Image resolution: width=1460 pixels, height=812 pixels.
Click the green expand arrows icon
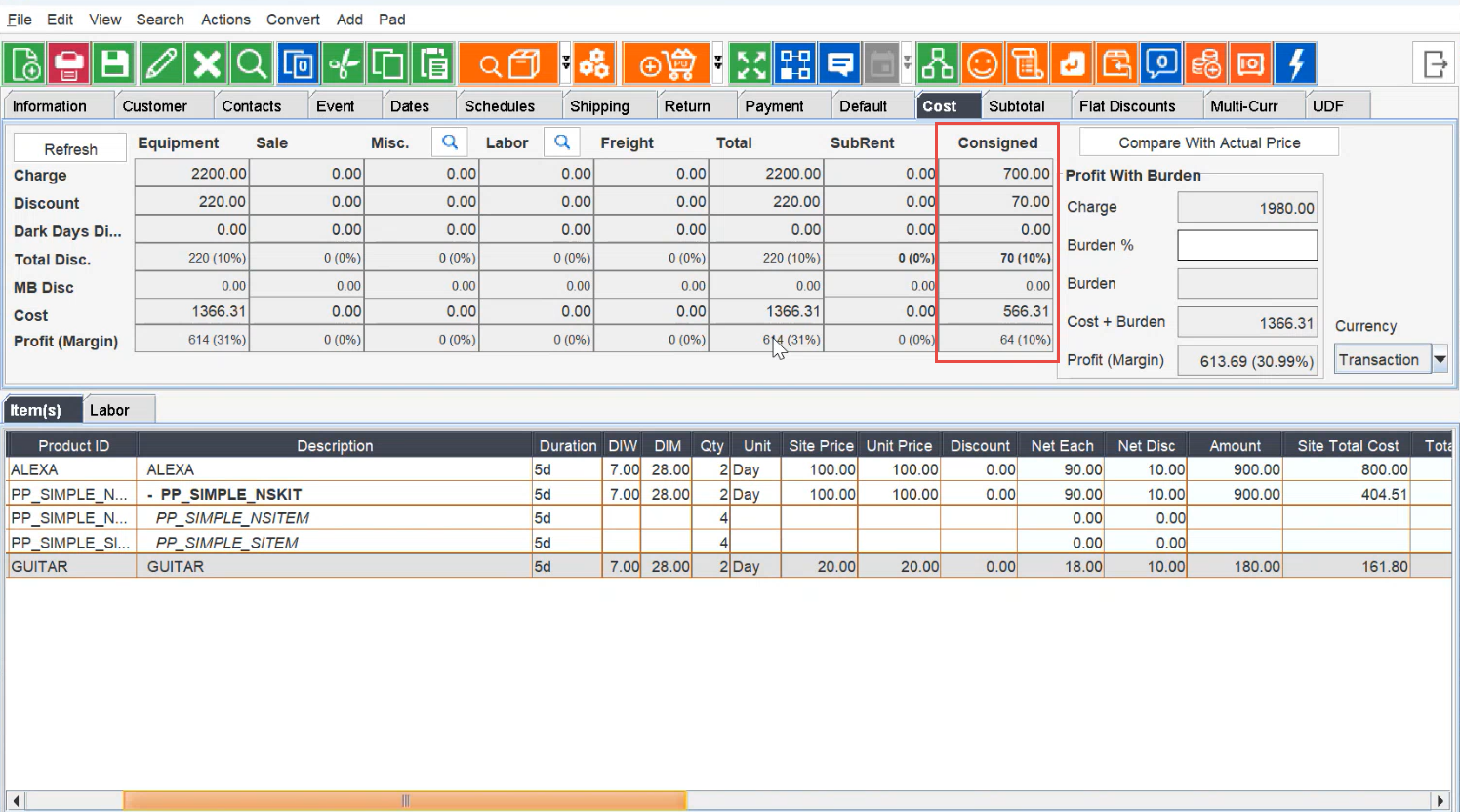pyautogui.click(x=750, y=64)
